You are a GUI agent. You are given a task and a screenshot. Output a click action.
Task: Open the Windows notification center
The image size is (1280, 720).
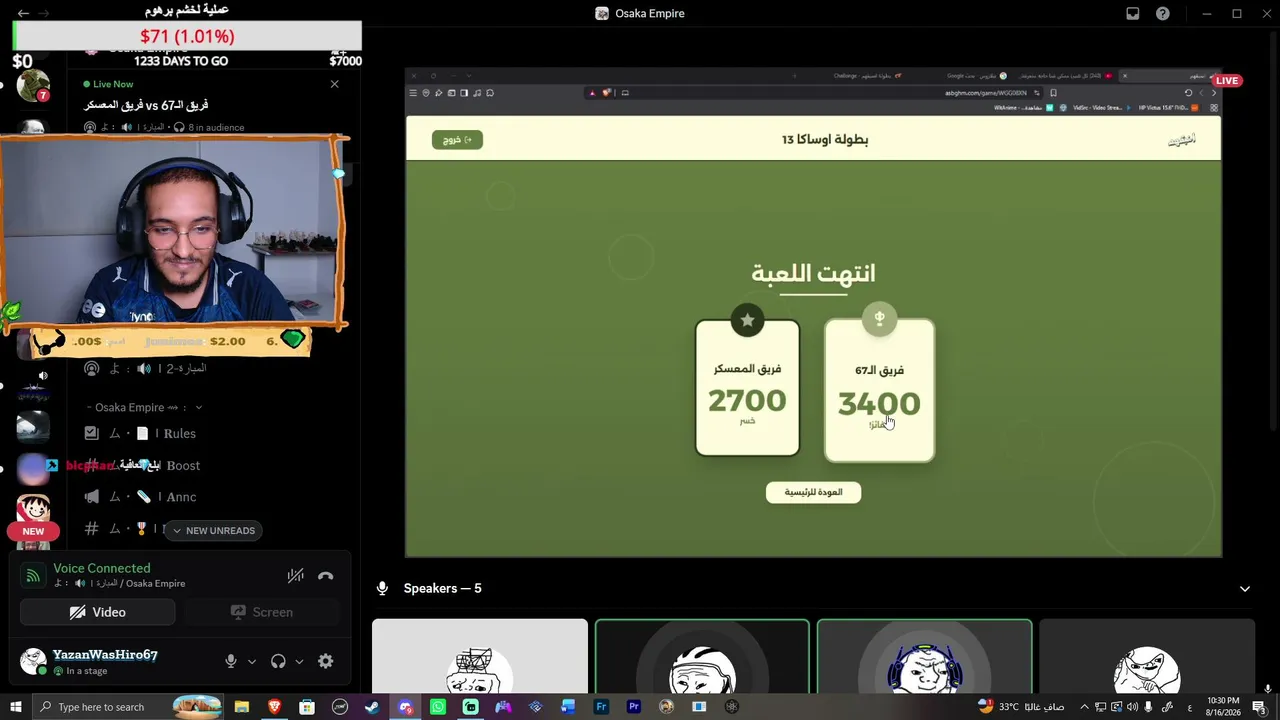pos(1259,707)
